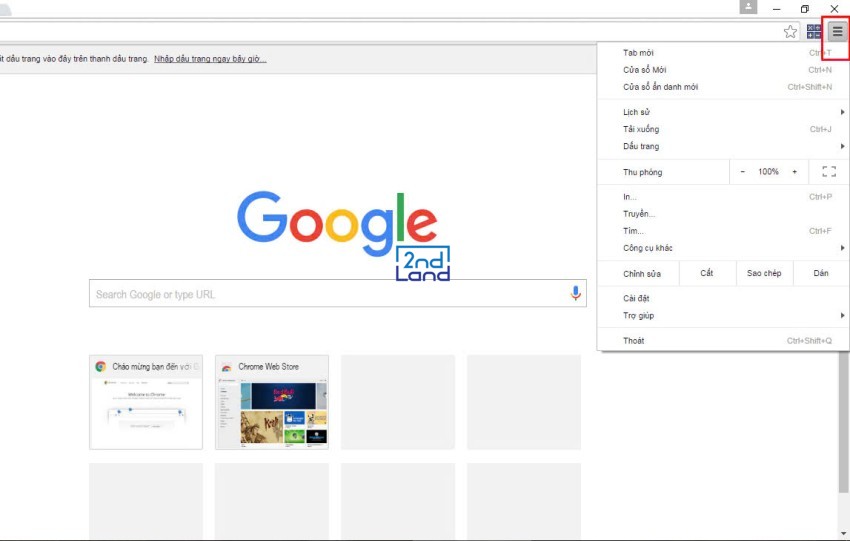Click the 'Sao chép' copy button
The width and height of the screenshot is (850, 541).
(764, 273)
